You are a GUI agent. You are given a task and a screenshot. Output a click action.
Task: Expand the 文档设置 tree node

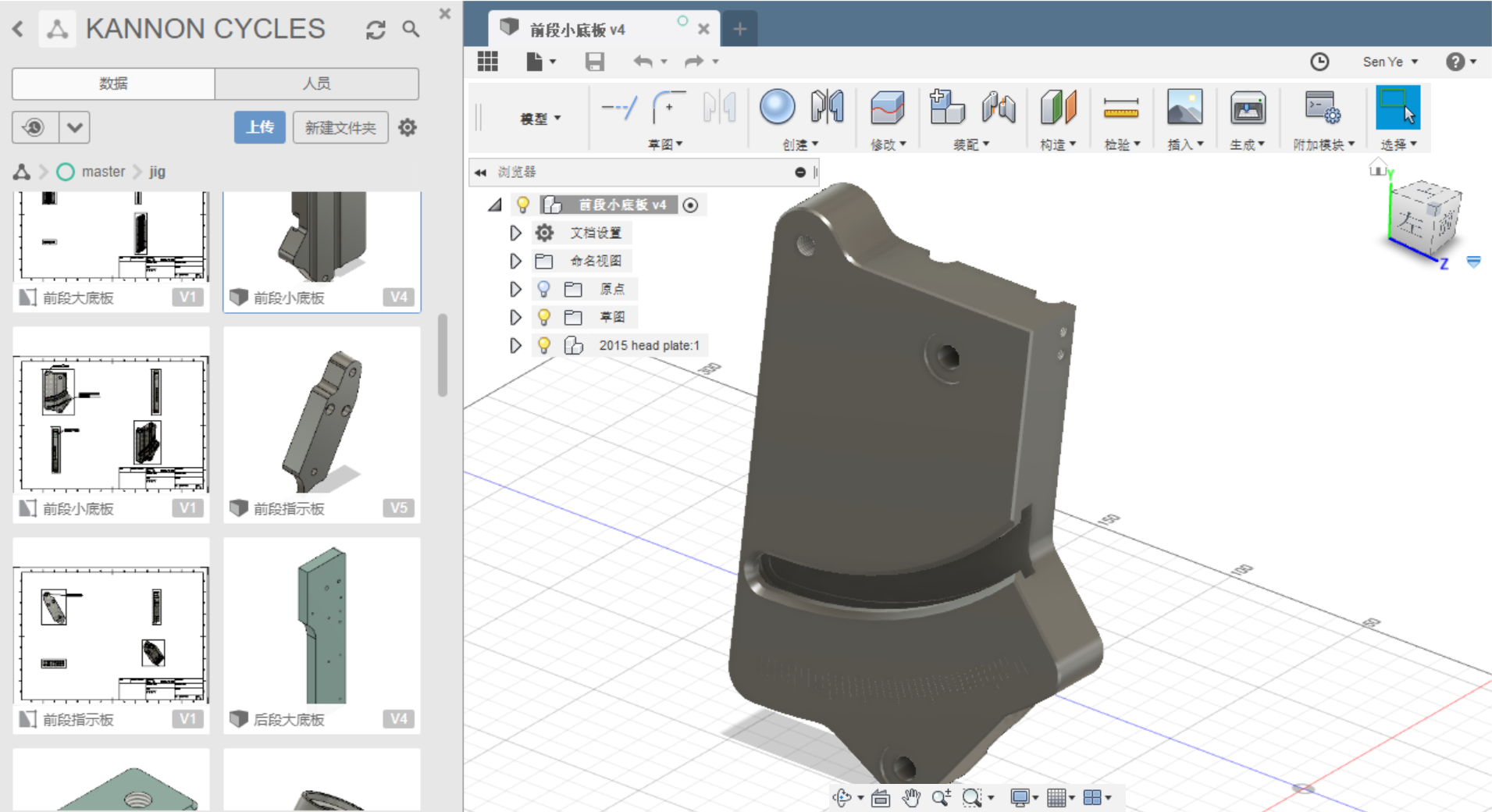click(515, 233)
